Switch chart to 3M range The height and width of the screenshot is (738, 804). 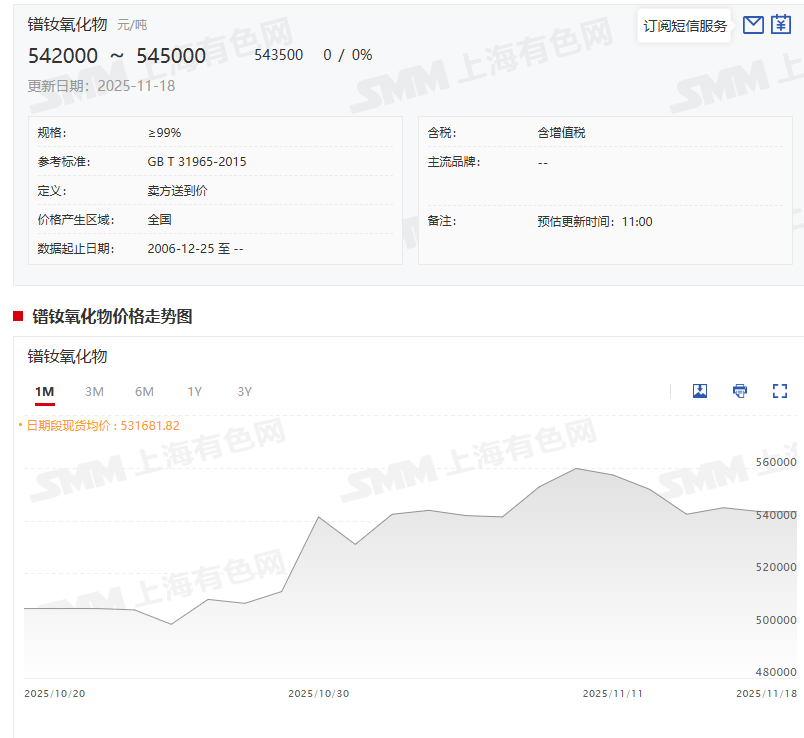coord(94,392)
